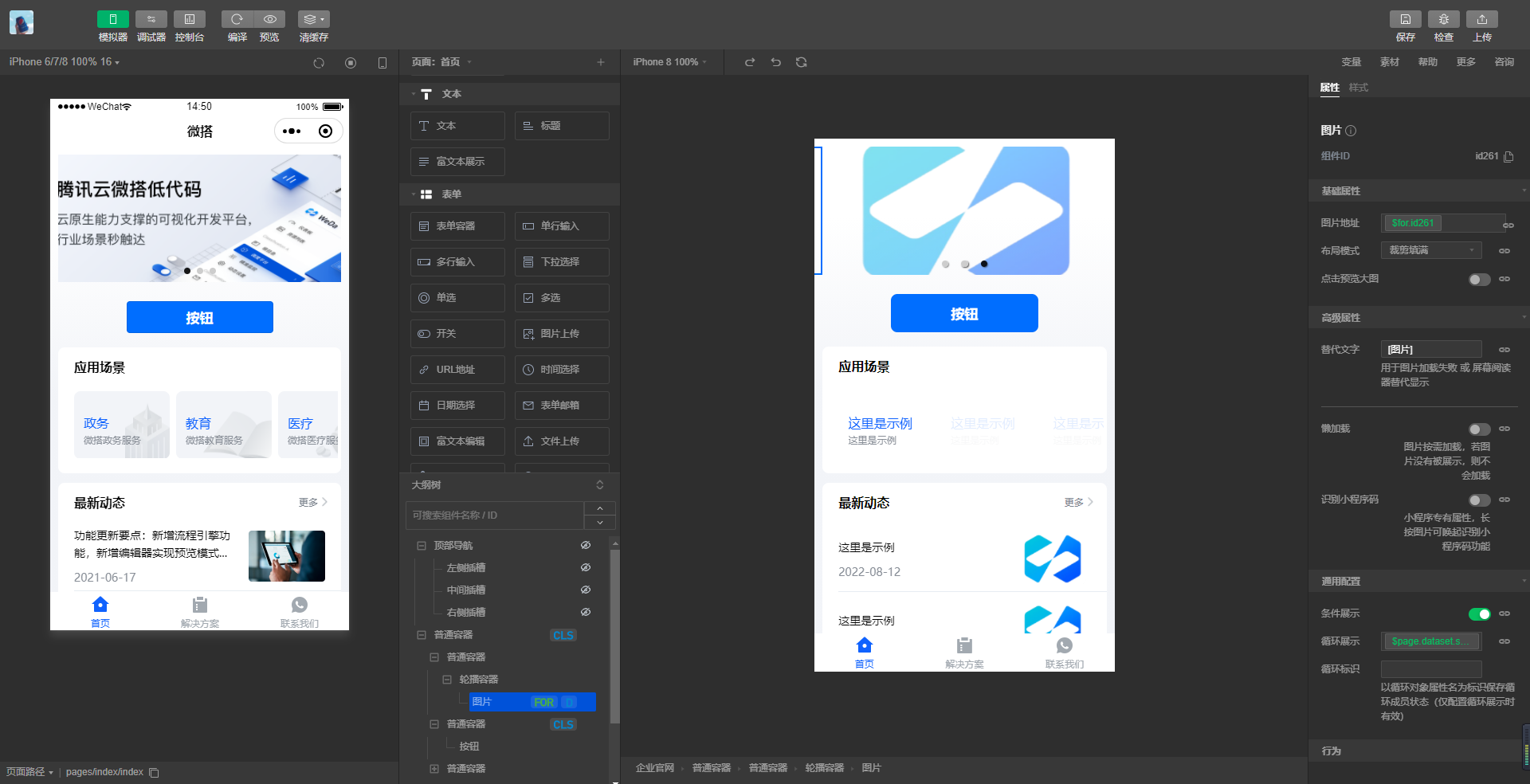Open the 清缓存 dropdown
The width and height of the screenshot is (1530, 784).
(x=313, y=19)
